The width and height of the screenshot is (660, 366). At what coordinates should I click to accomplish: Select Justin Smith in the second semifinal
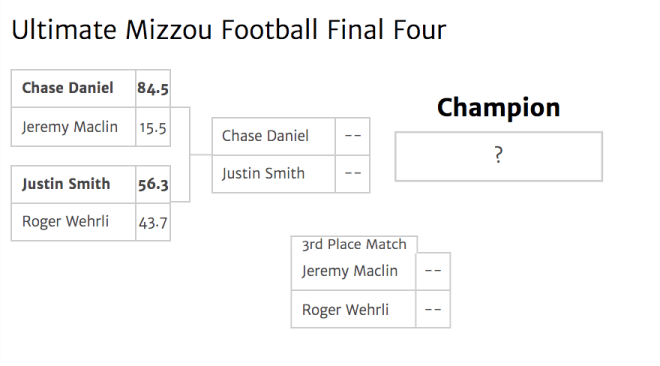[73, 184]
